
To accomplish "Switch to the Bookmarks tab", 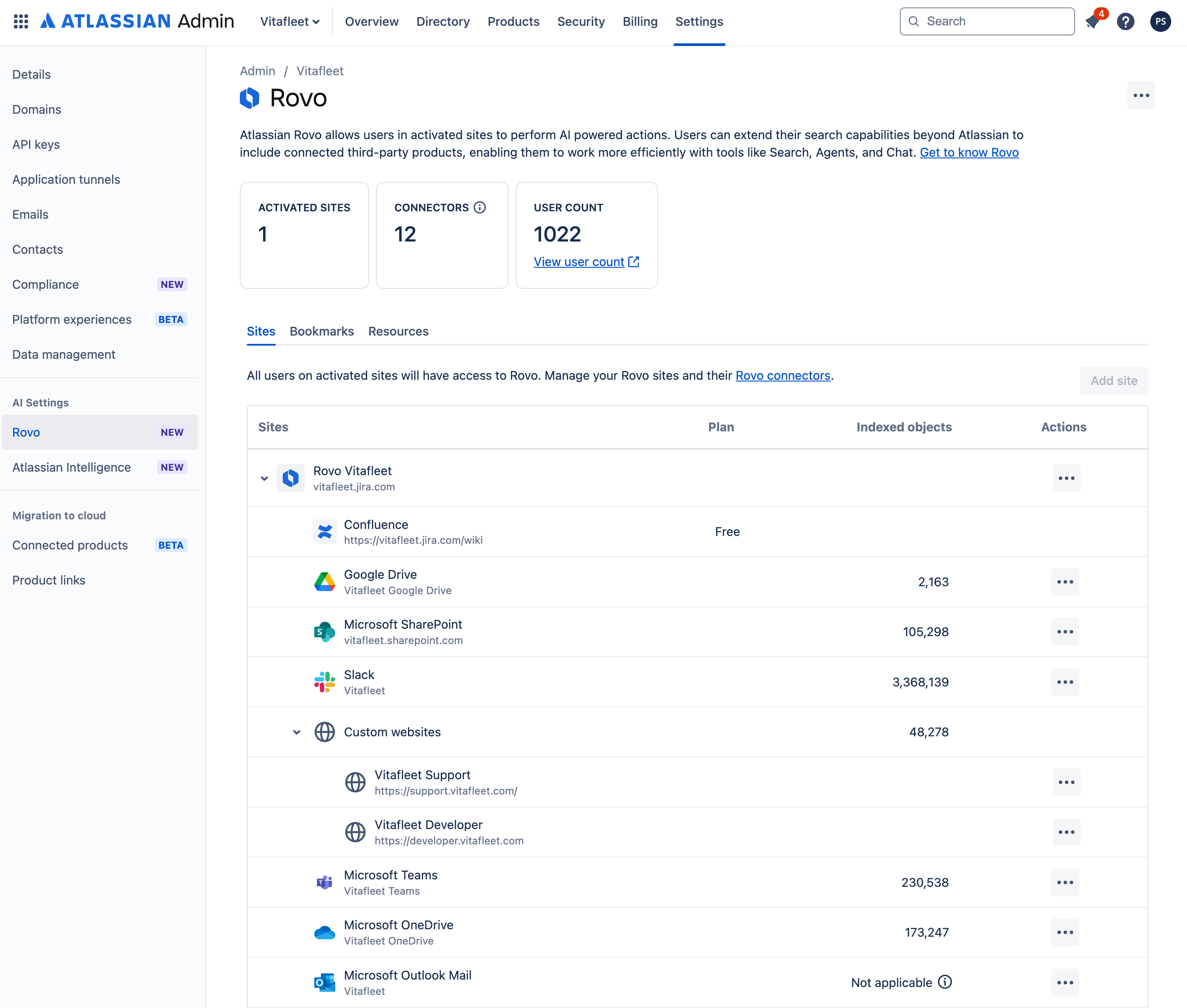I will (321, 332).
